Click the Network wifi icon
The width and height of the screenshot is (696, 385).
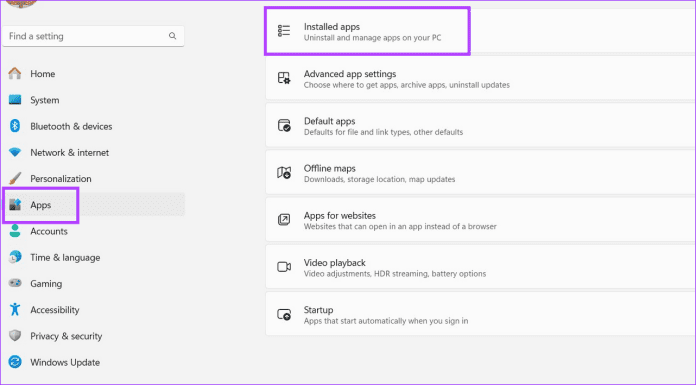[15, 152]
